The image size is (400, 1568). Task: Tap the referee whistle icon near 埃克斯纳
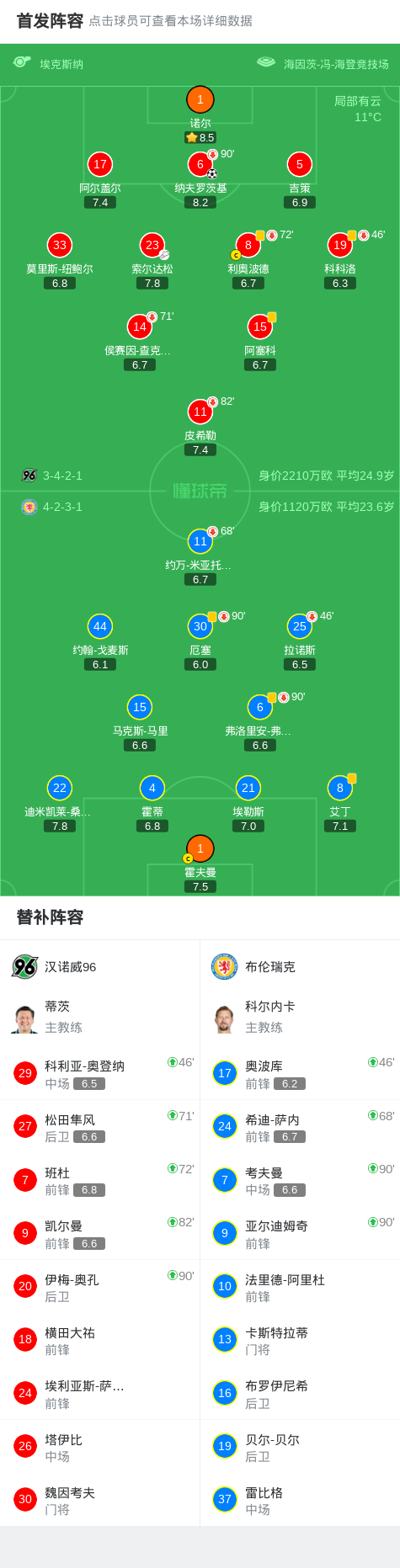tap(22, 62)
